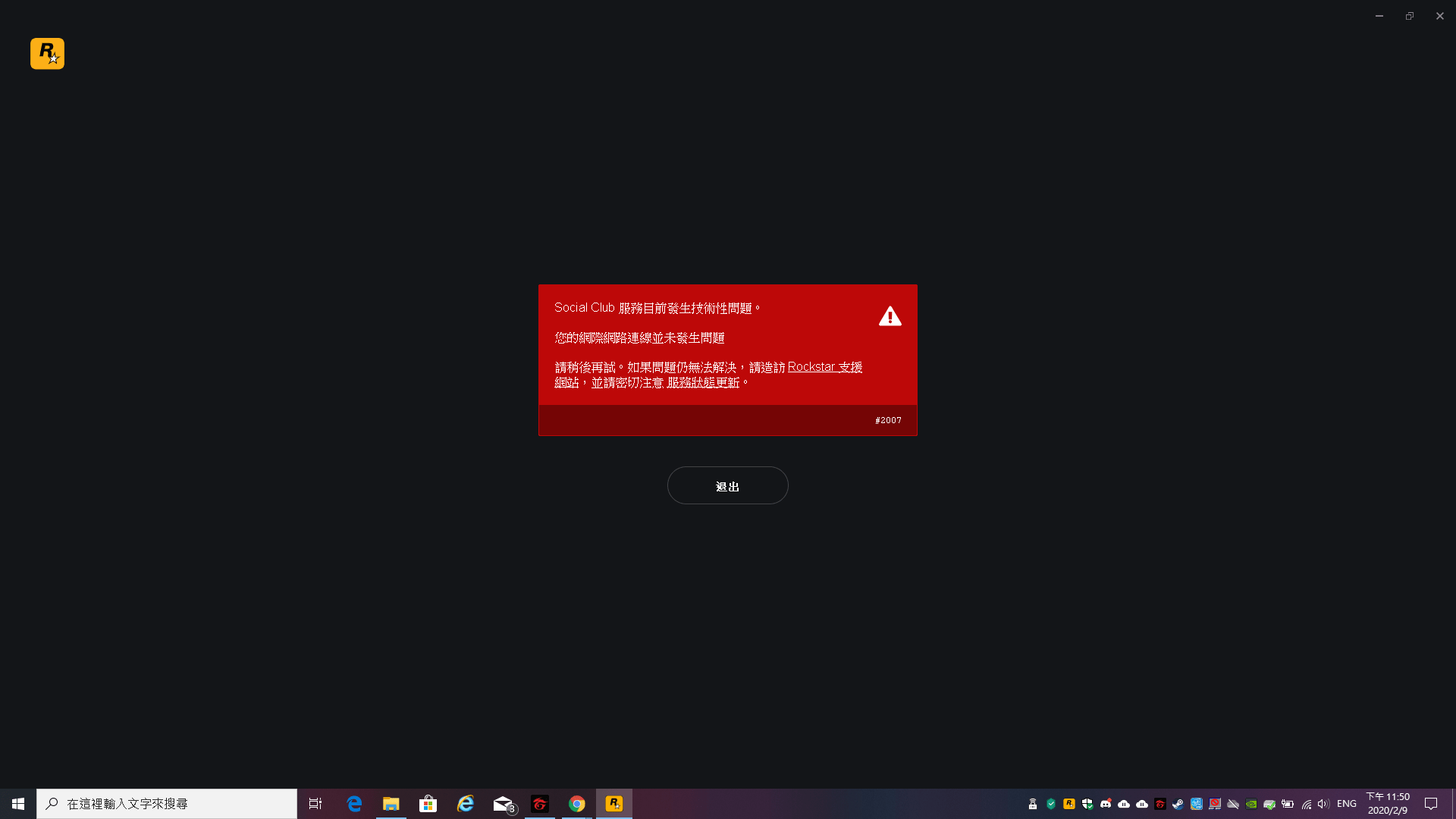Open the 服務狀態更新 service status link
Viewport: 1456px width, 819px height.
tap(703, 383)
